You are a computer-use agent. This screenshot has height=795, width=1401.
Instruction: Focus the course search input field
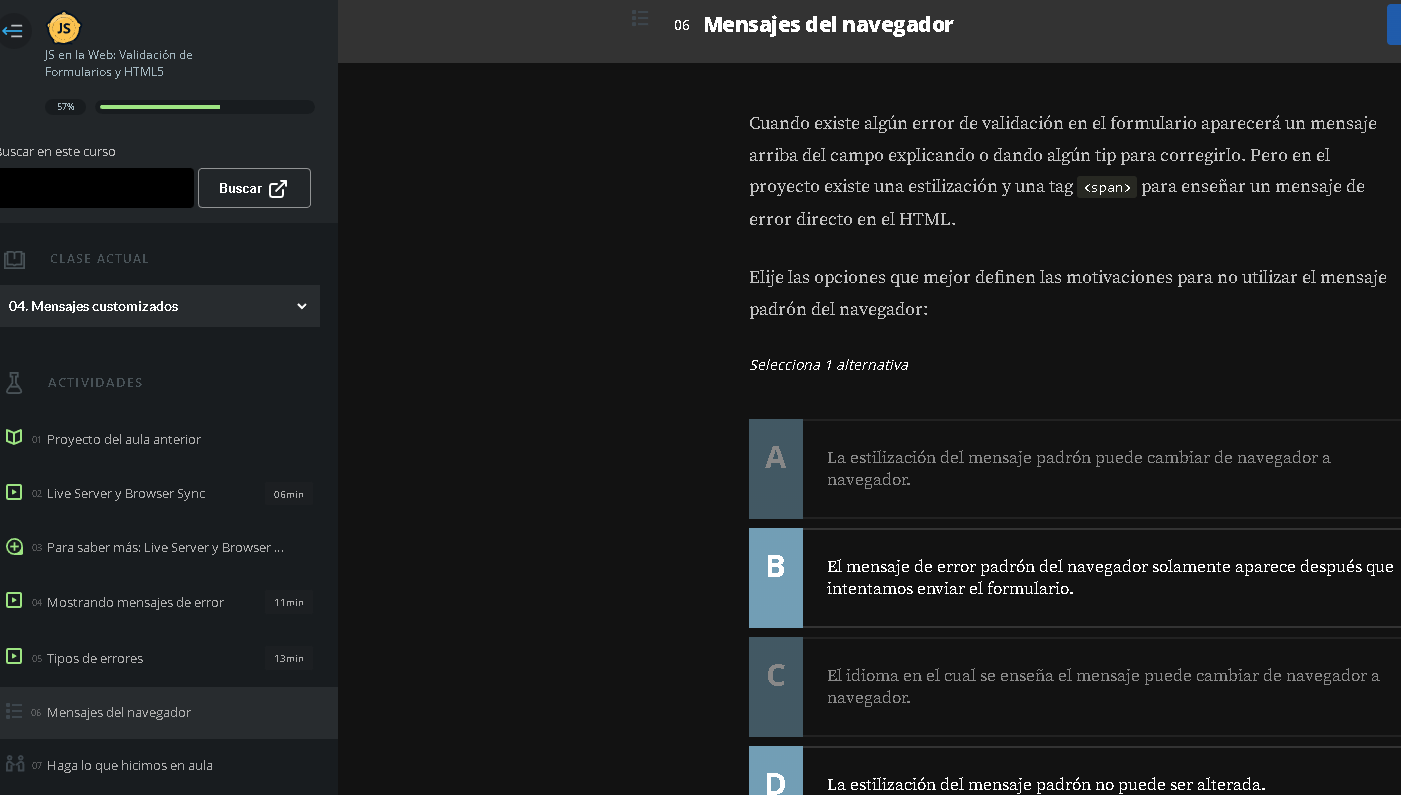(96, 188)
